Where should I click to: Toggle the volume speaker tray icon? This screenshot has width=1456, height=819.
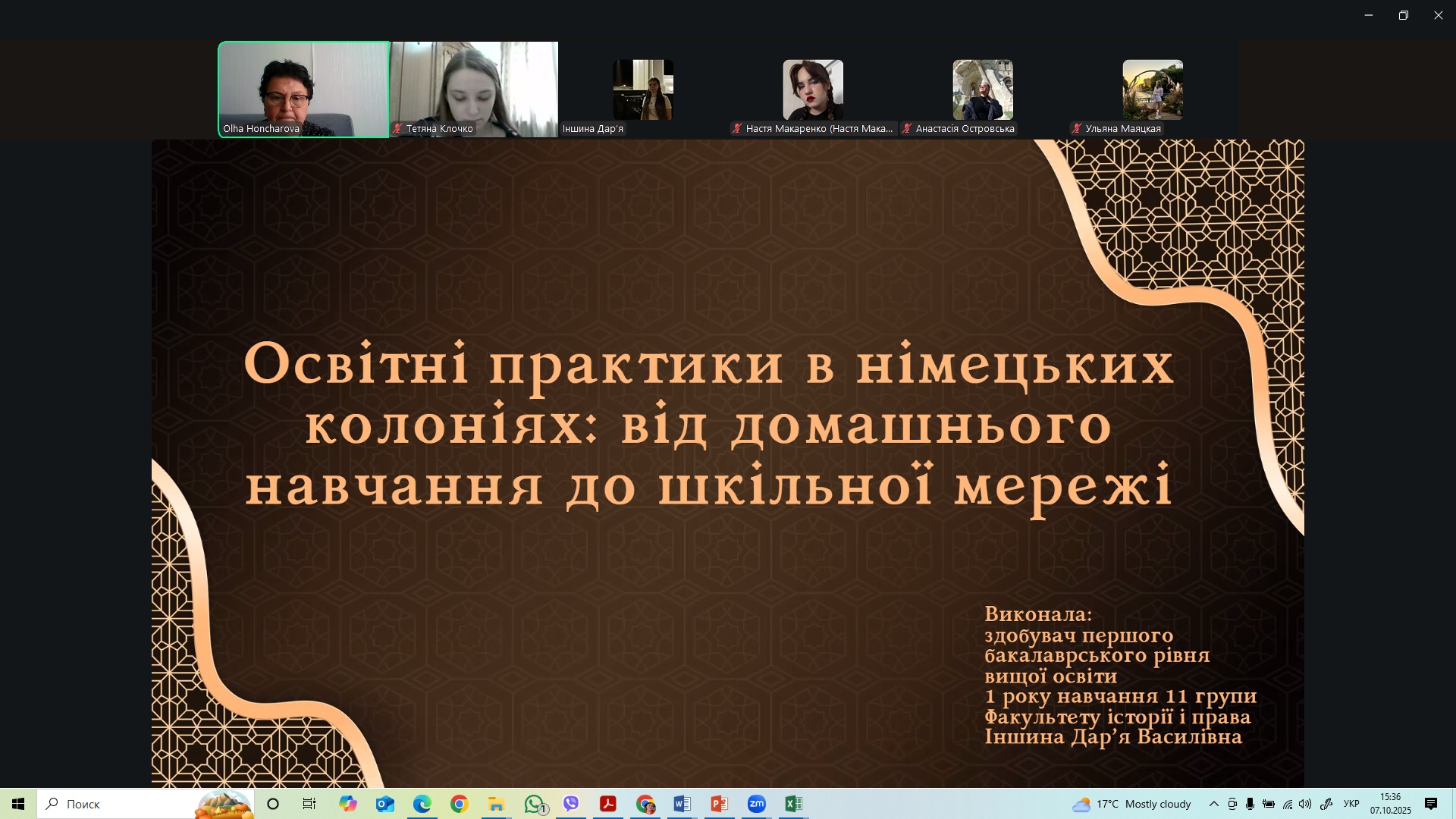1305,804
